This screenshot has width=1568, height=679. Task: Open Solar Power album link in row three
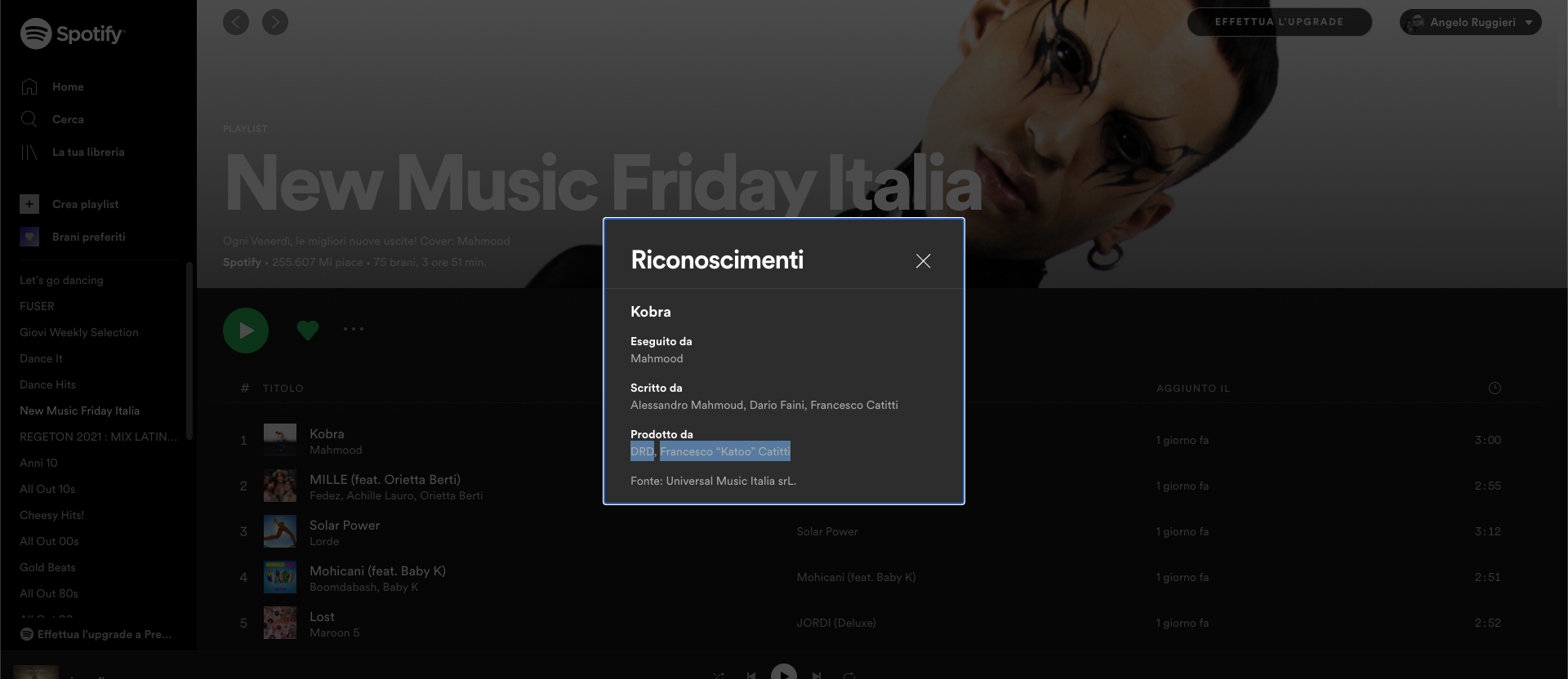827,531
